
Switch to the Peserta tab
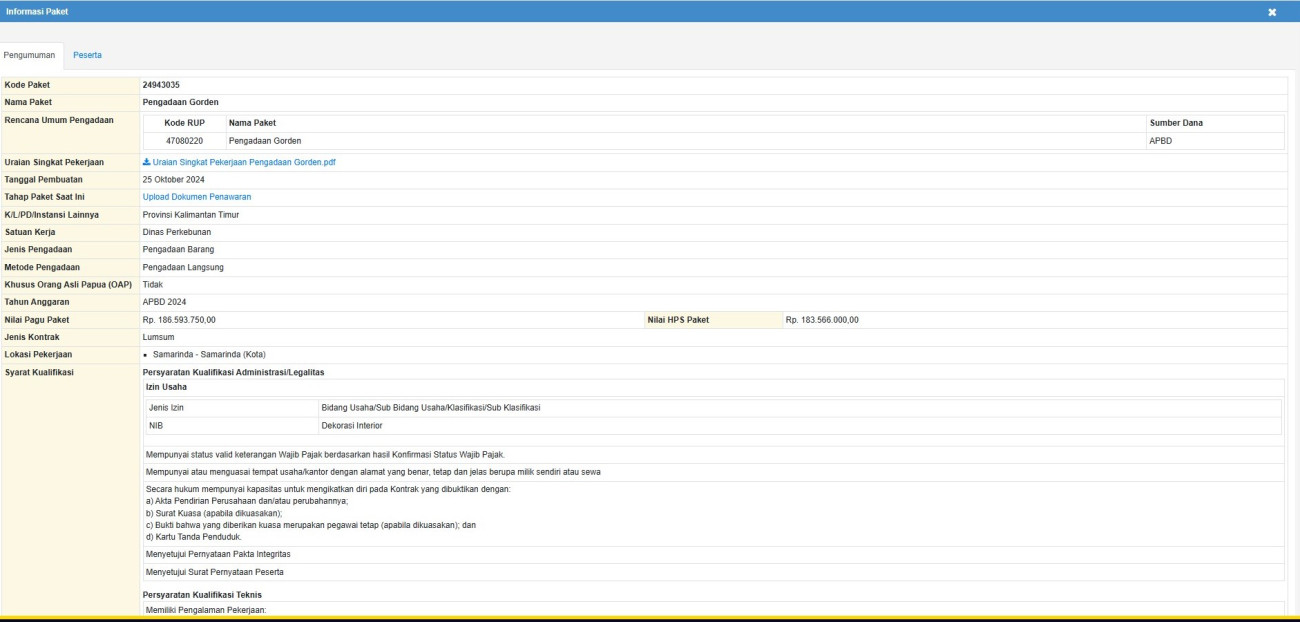click(x=87, y=54)
